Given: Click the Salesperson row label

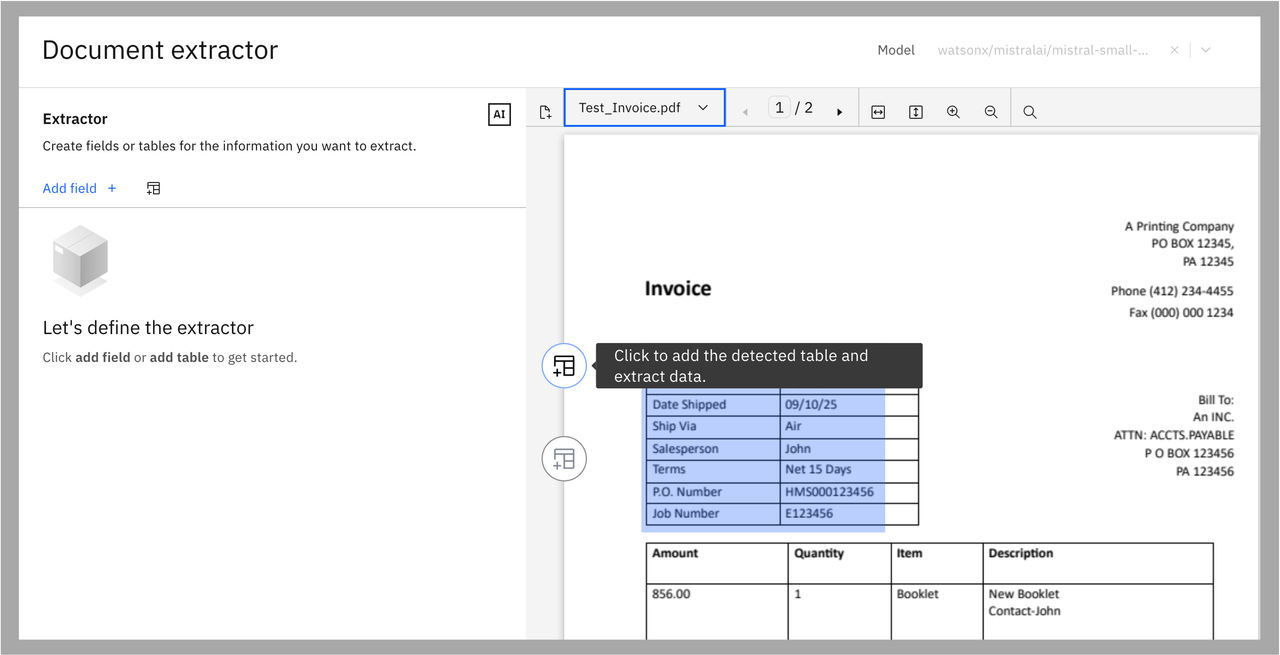Looking at the screenshot, I should click(x=685, y=449).
